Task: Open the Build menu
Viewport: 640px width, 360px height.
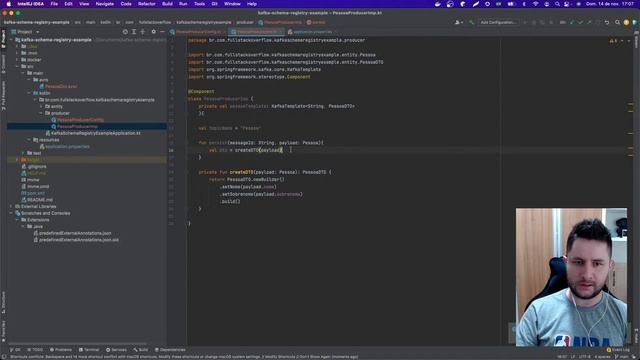Action: click(x=167, y=4)
